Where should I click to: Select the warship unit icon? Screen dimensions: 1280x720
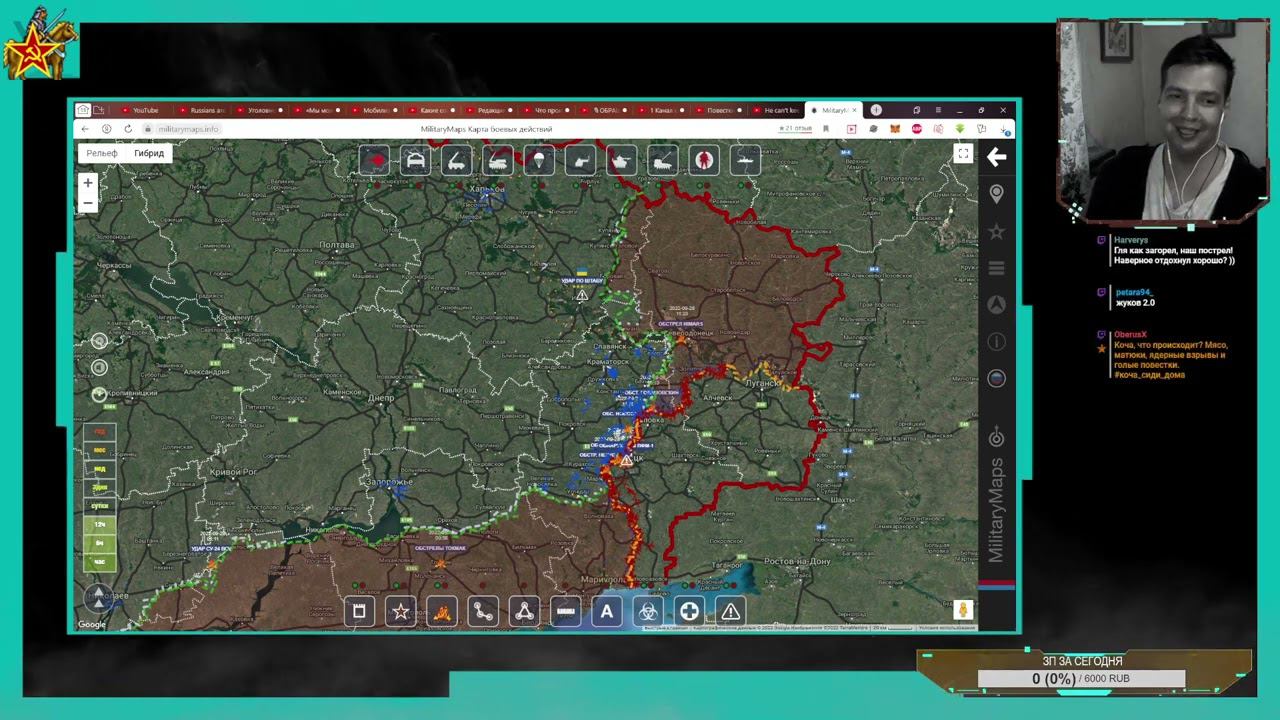(x=746, y=160)
